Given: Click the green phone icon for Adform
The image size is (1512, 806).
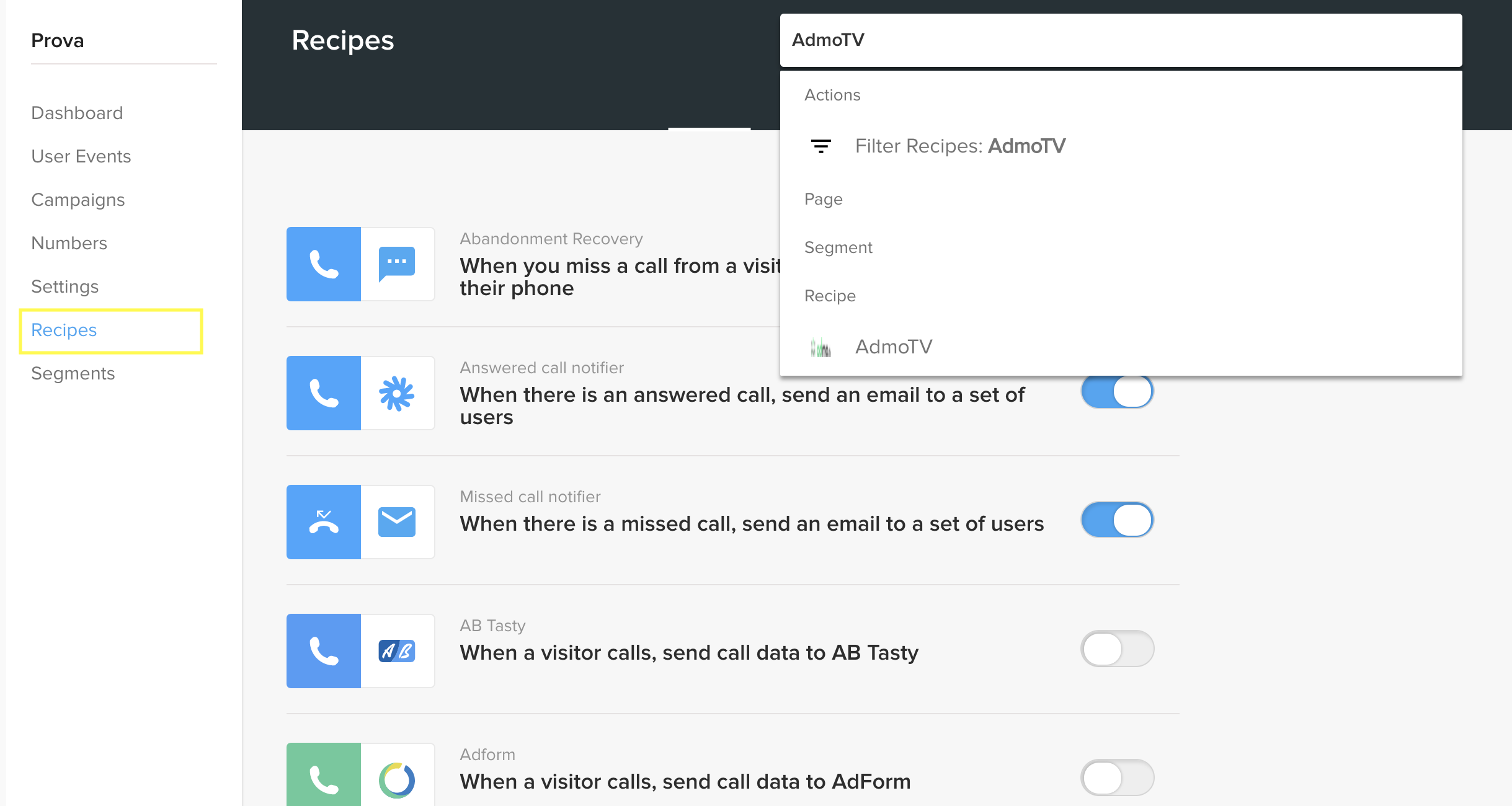Looking at the screenshot, I should (x=323, y=774).
